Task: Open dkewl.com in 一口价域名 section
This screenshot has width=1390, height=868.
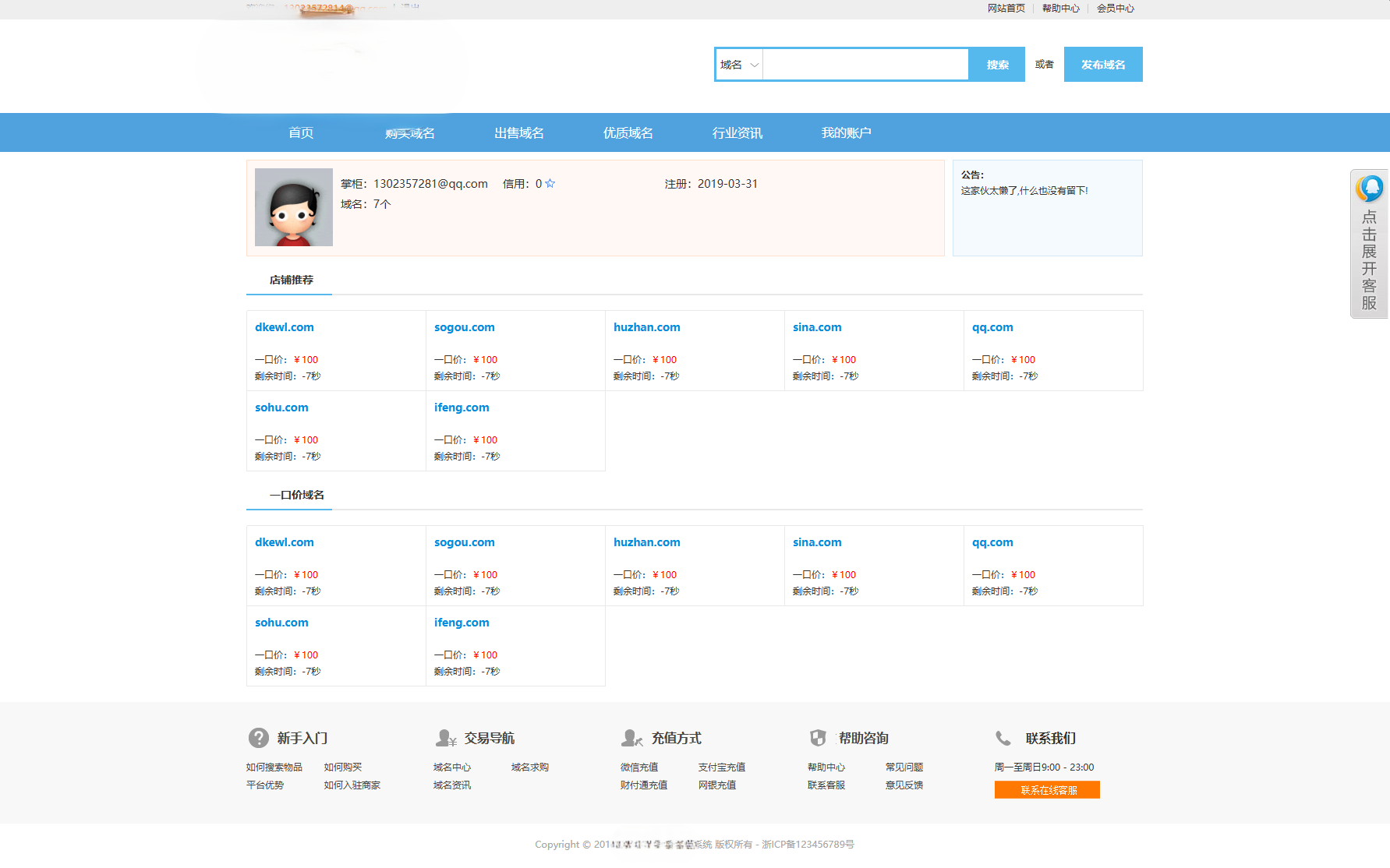Action: 285,542
